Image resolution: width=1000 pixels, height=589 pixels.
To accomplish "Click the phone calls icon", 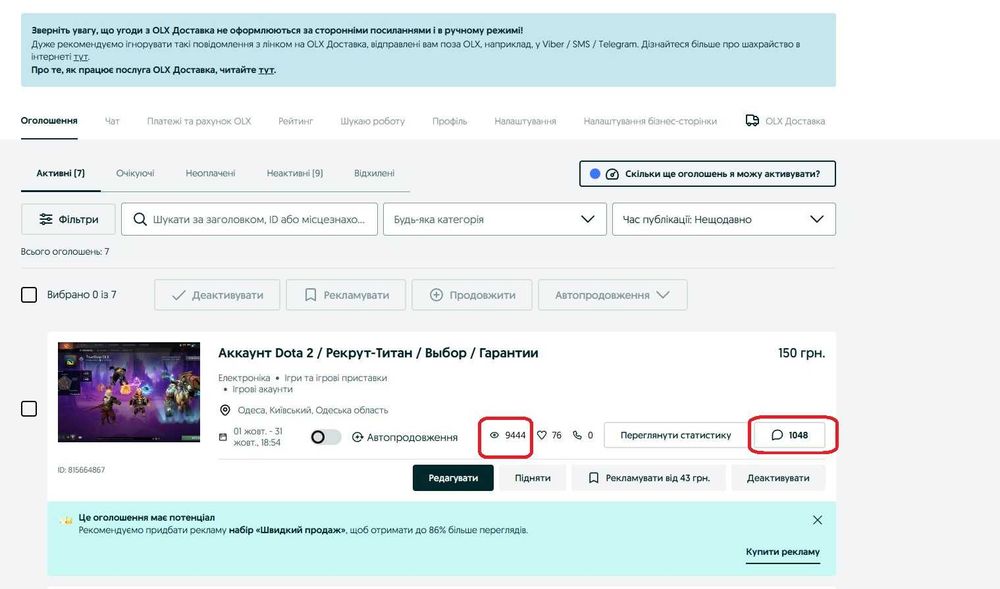I will pyautogui.click(x=577, y=435).
